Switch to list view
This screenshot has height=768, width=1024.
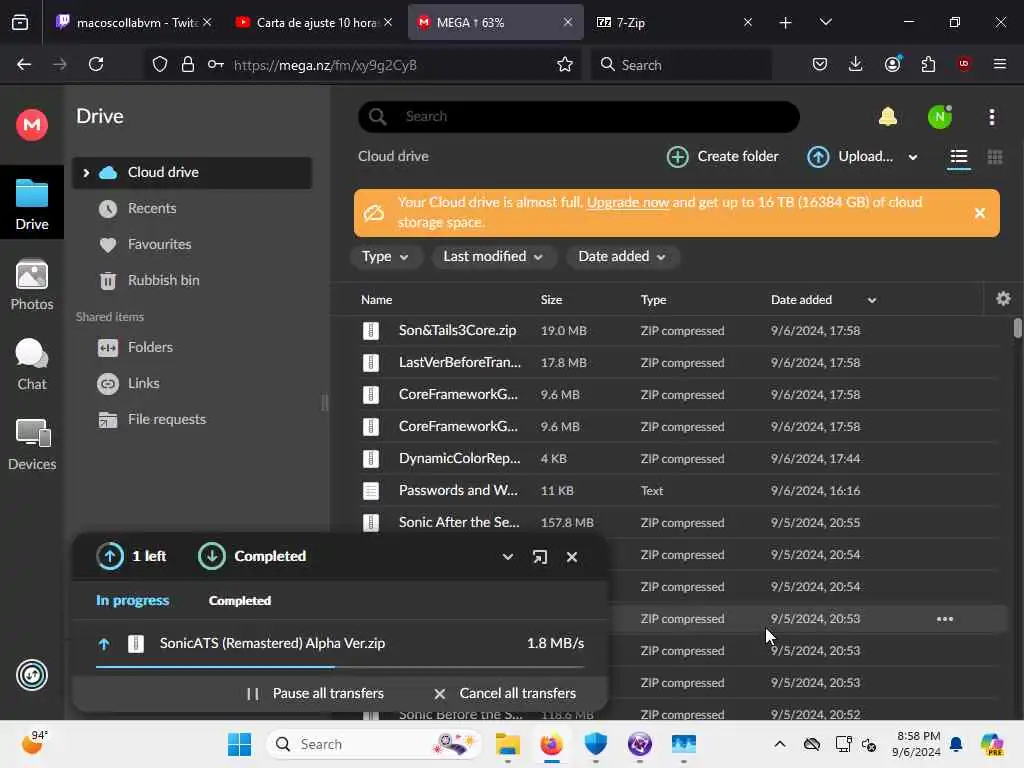[x=958, y=157]
